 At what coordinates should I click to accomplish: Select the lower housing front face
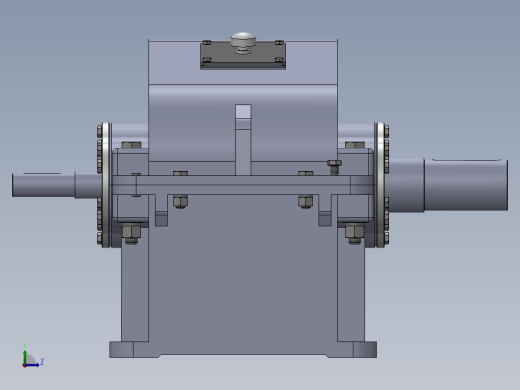click(x=243, y=273)
